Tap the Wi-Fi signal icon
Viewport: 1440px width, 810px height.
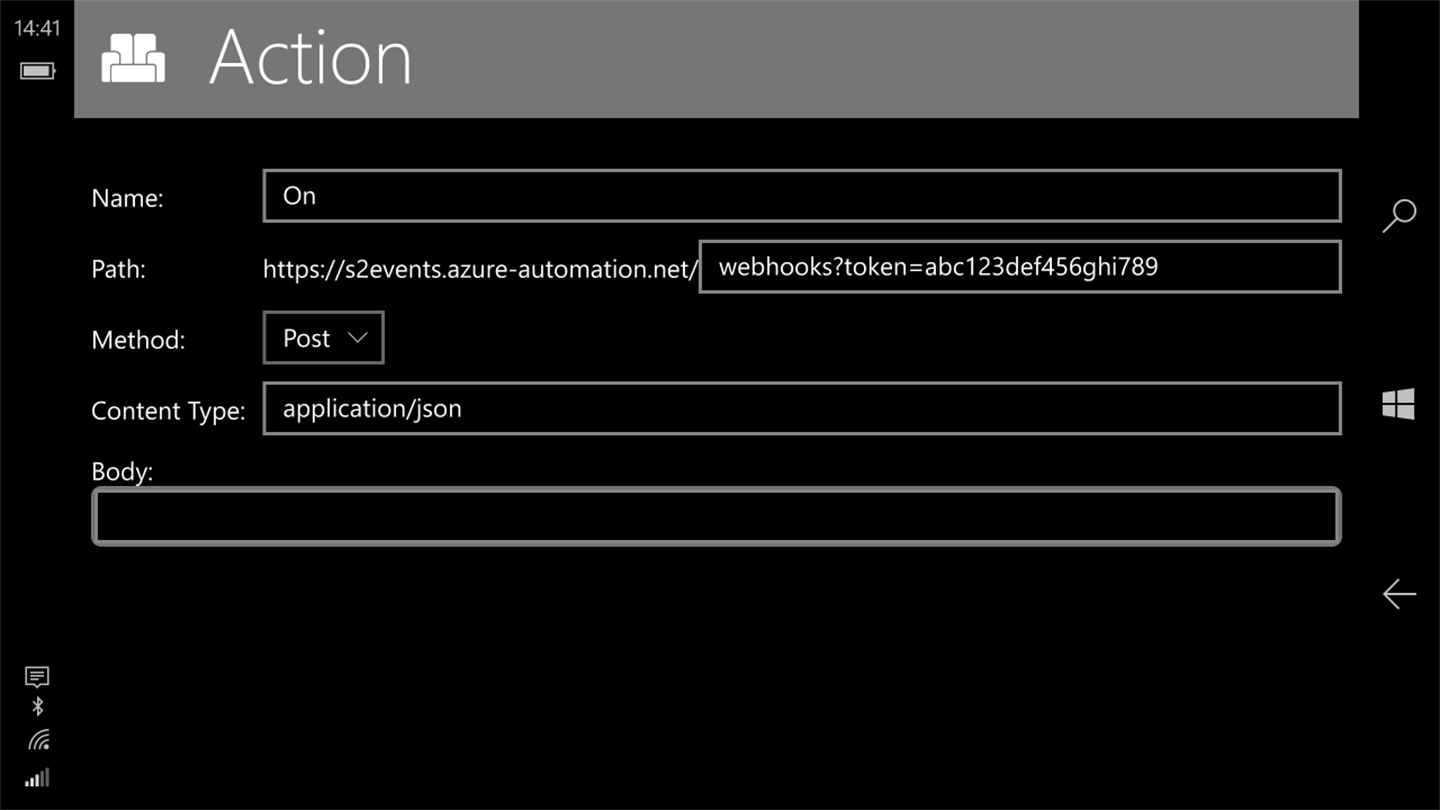coord(38,741)
